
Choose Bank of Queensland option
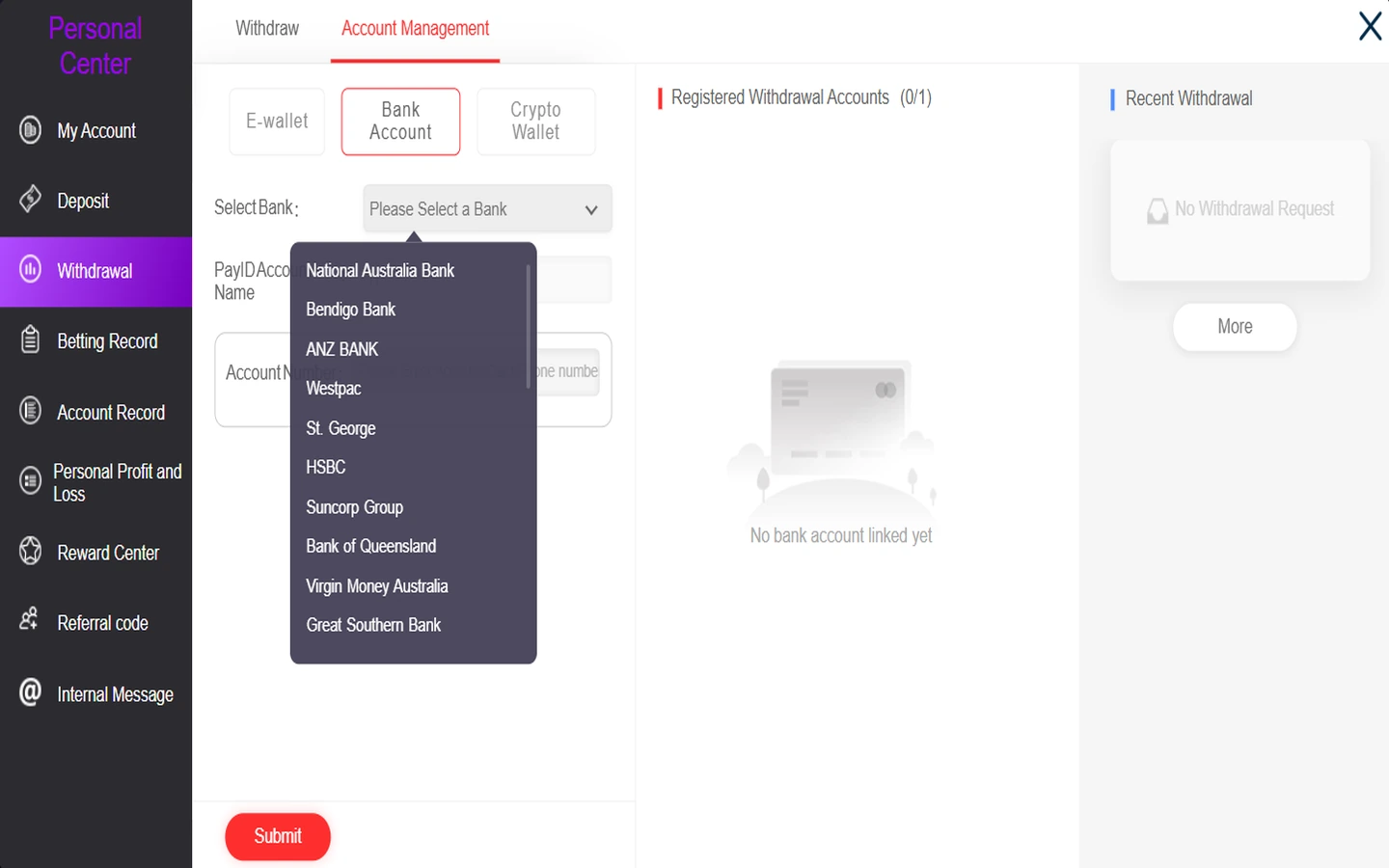tap(370, 546)
